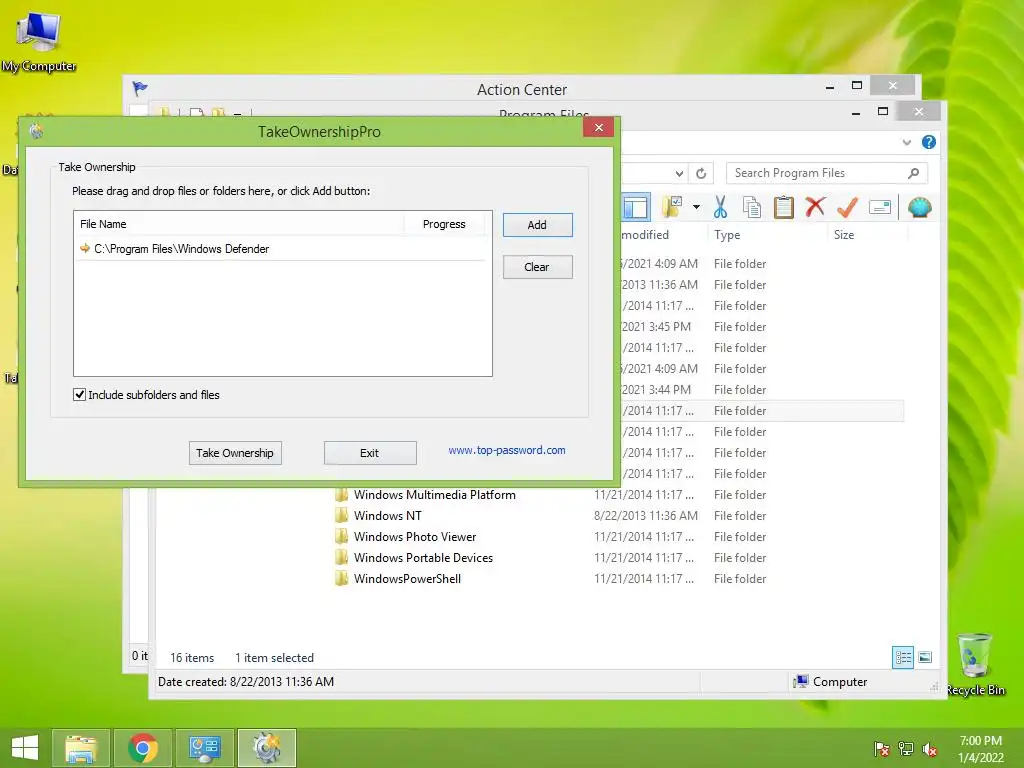Click the Action Center flag tray icon
This screenshot has height=768, width=1024.
pyautogui.click(x=881, y=749)
